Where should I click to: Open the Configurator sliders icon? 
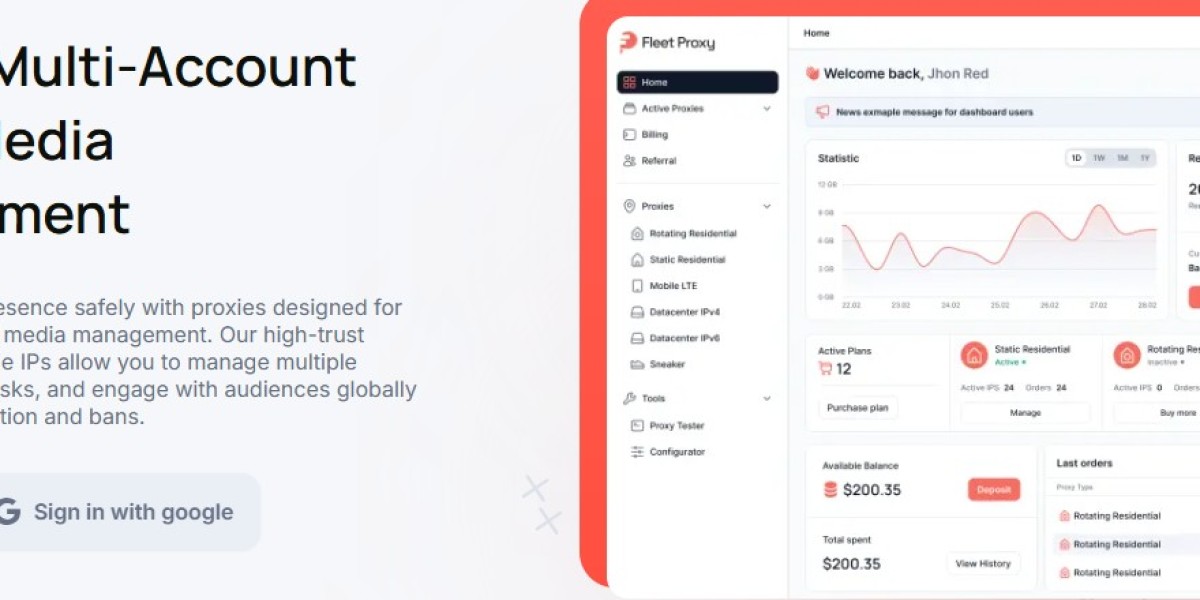pyautogui.click(x=637, y=452)
